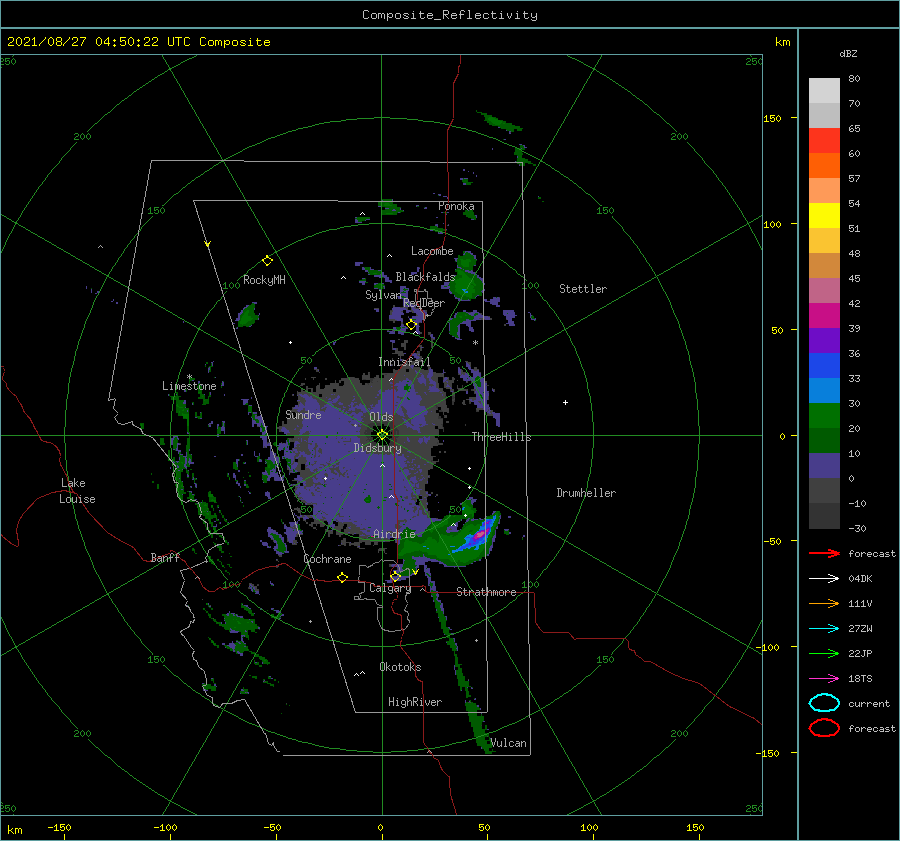Screen dimensions: 900x841
Task: Click the intense storm cell east of Airdrie
Action: [x=480, y=534]
